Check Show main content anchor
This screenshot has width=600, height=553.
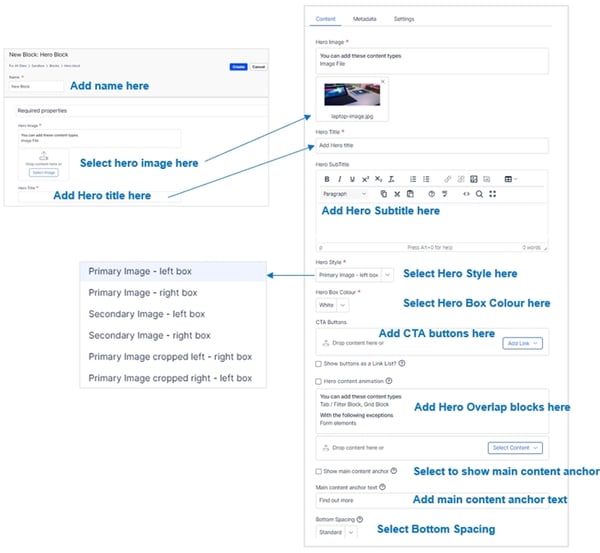(x=319, y=471)
